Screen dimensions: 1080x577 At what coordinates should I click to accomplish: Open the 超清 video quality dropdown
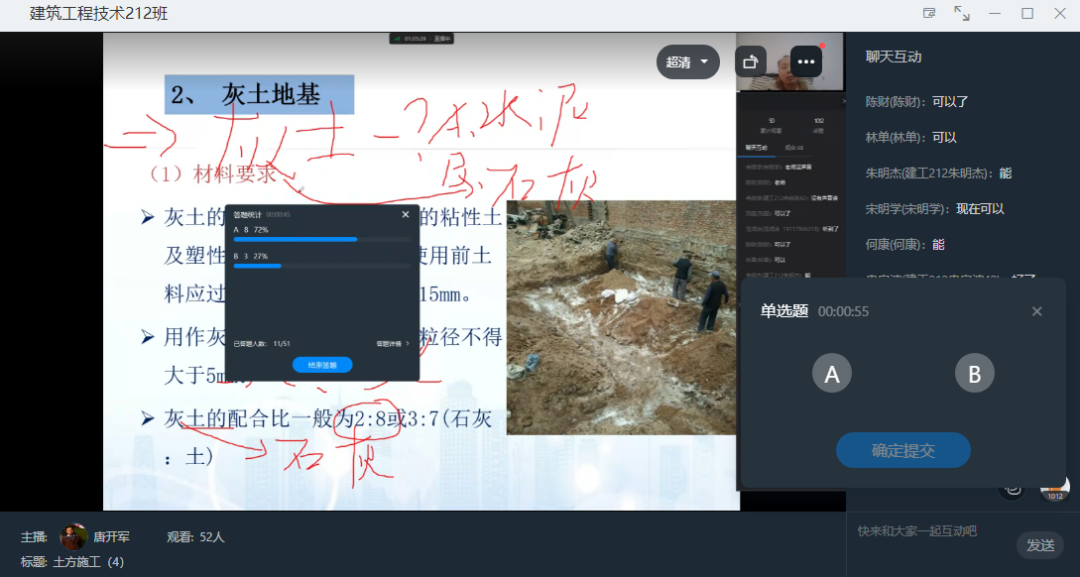[x=687, y=62]
